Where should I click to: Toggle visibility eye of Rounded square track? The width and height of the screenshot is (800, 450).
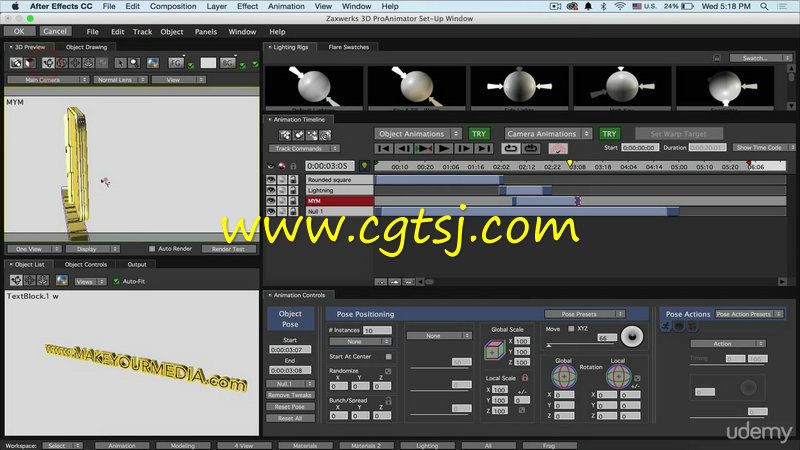tap(271, 180)
